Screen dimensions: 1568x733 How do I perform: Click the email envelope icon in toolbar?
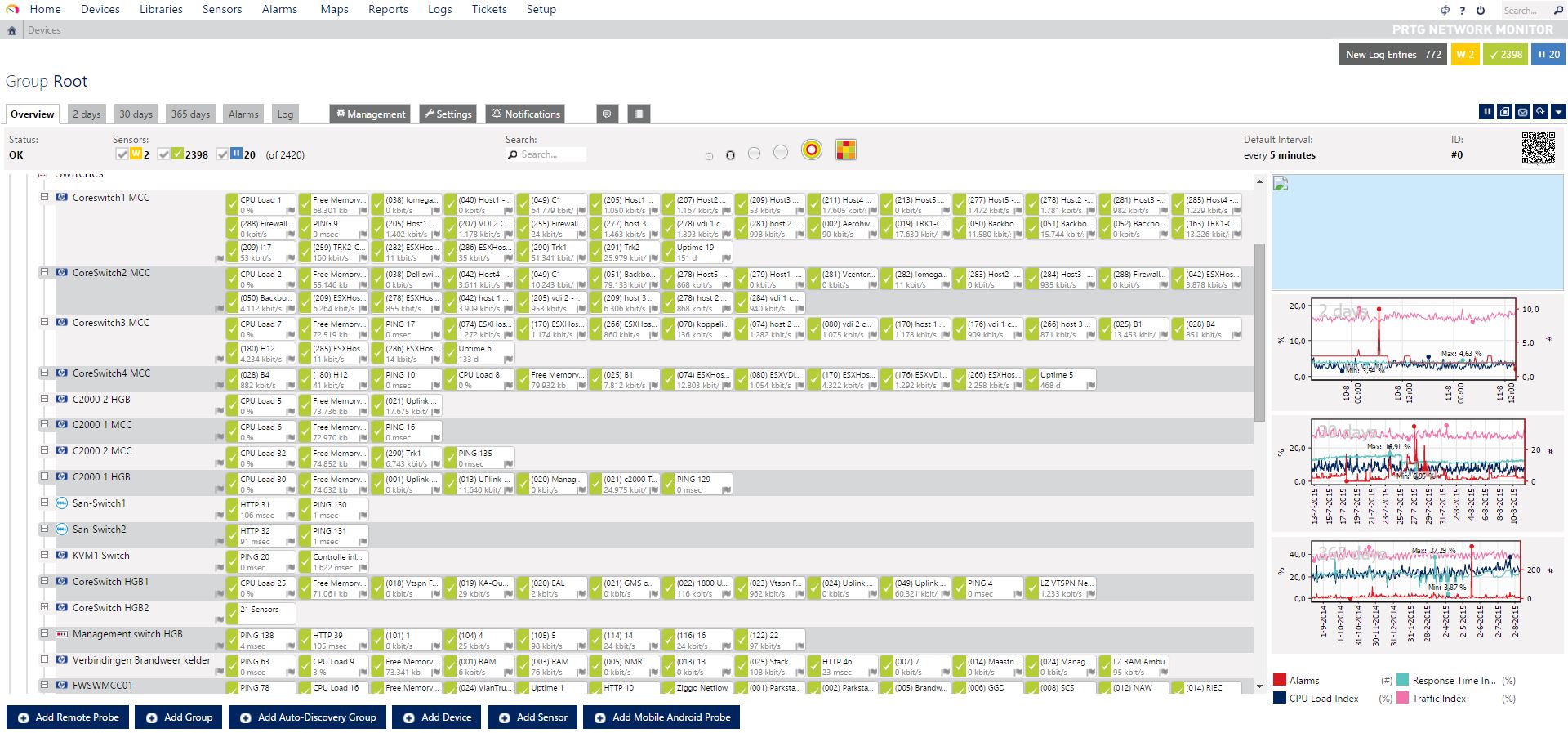click(x=1522, y=112)
